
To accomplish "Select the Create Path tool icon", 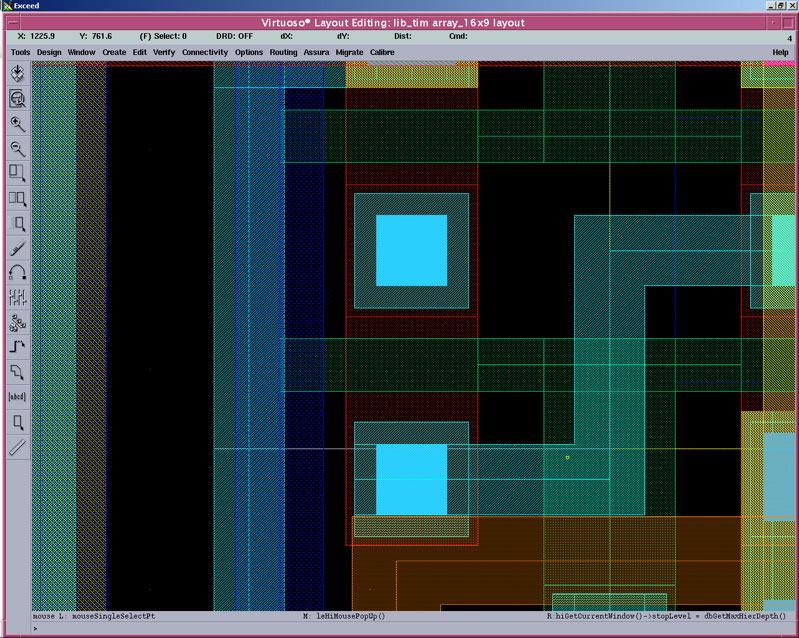I will pos(17,347).
